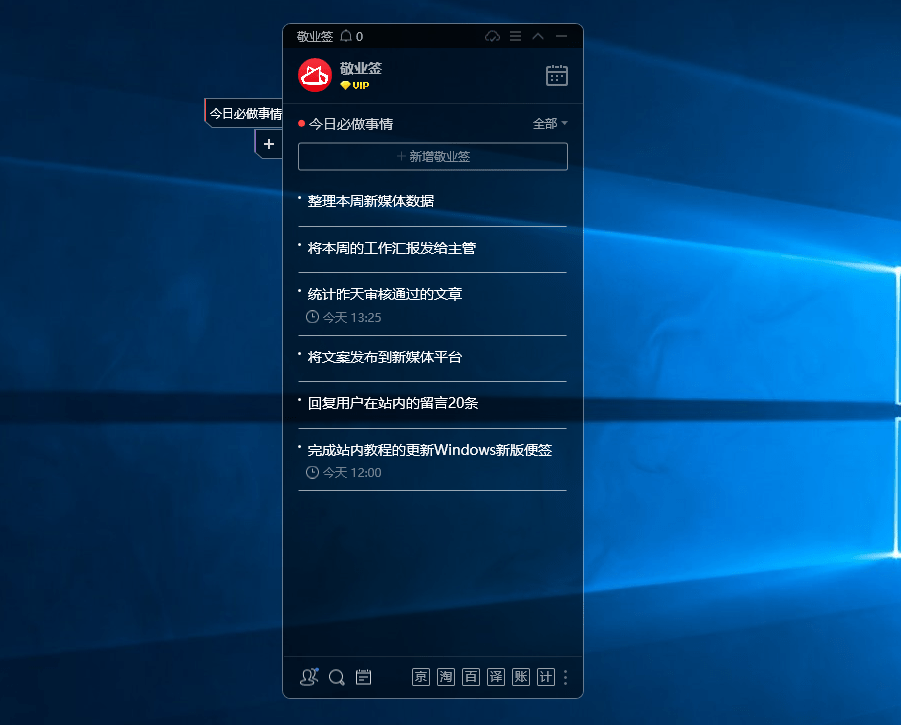The image size is (901, 725).
Task: Click reminder time 今天 12:00
Action: (x=344, y=472)
